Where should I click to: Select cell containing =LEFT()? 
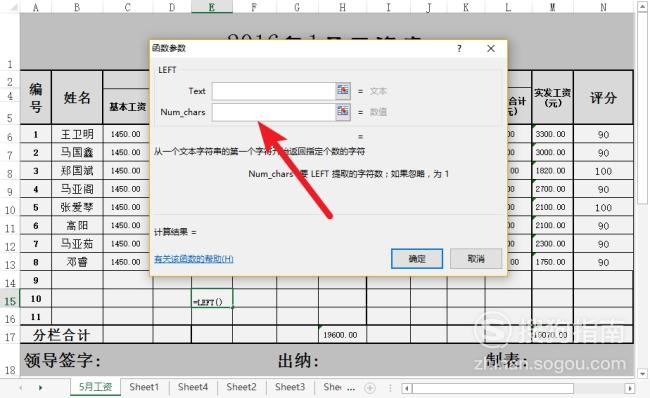click(x=212, y=298)
